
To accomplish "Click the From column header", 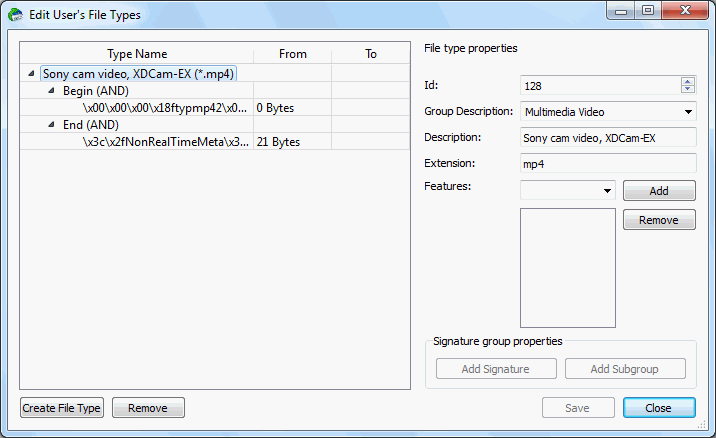I will 293,54.
